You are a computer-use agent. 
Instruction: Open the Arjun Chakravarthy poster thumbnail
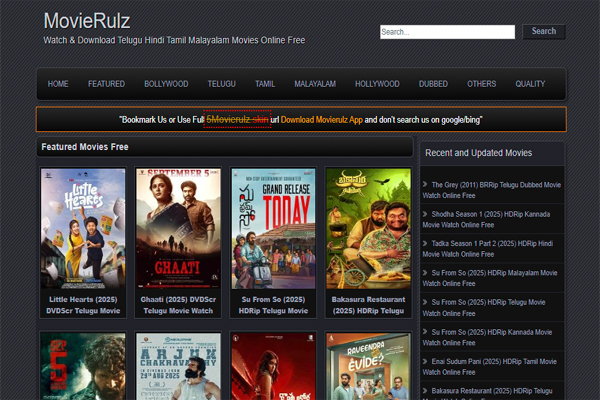click(x=178, y=366)
